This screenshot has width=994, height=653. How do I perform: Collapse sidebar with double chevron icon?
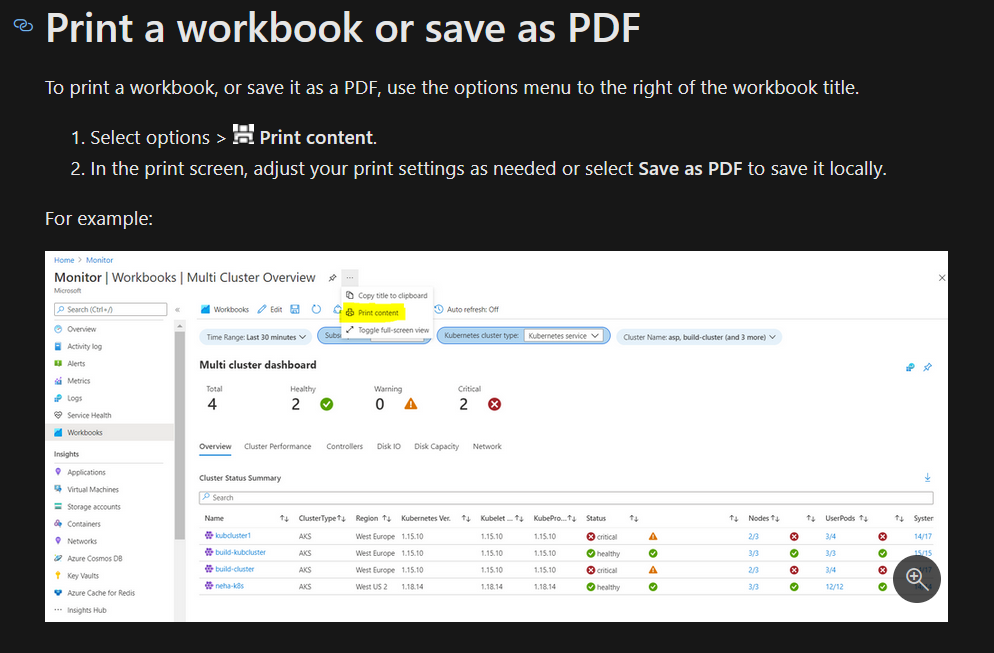[x=178, y=310]
